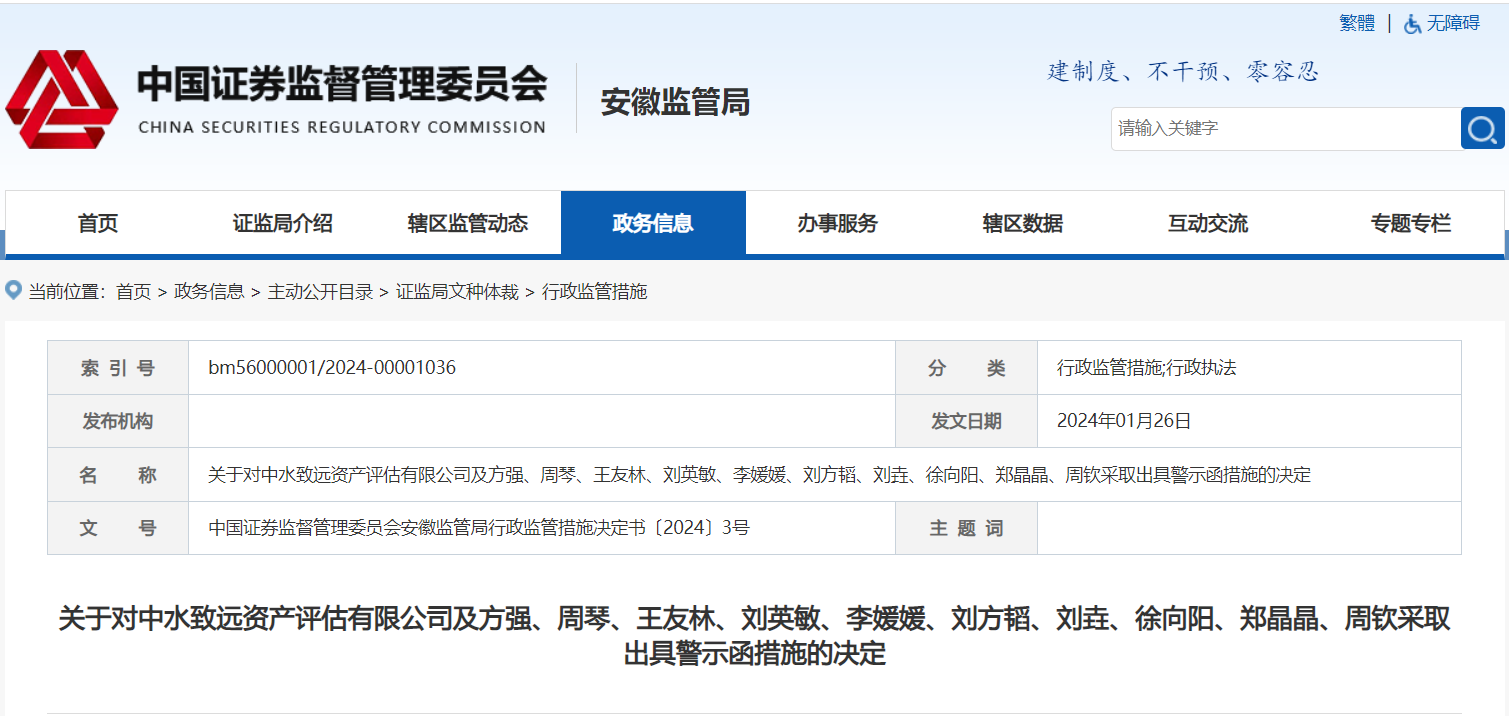Switch to traditional Chinese via 繁體
1509x716 pixels.
[1357, 23]
